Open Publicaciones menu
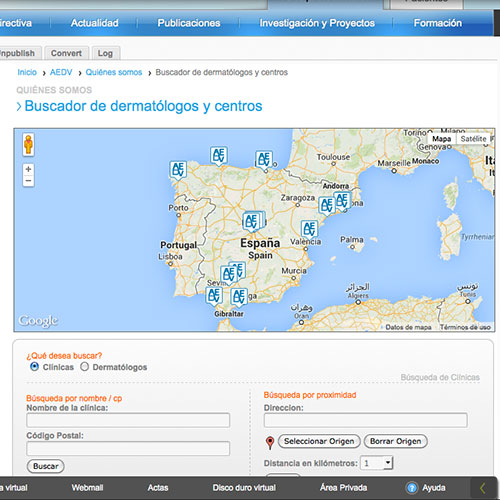Screen dimensions: 500x500 tap(189, 23)
